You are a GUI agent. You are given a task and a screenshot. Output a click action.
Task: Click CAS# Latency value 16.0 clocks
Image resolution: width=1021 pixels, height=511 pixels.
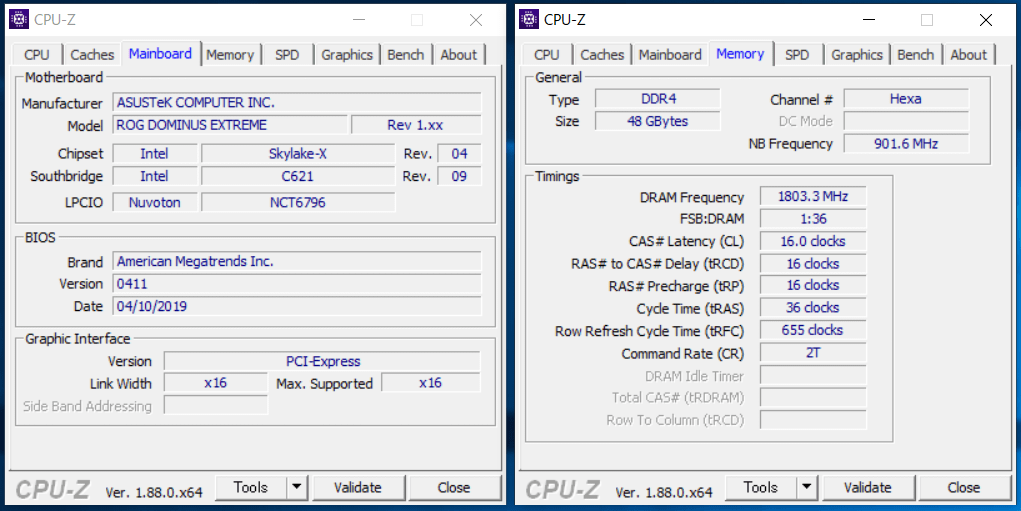pyautogui.click(x=813, y=242)
